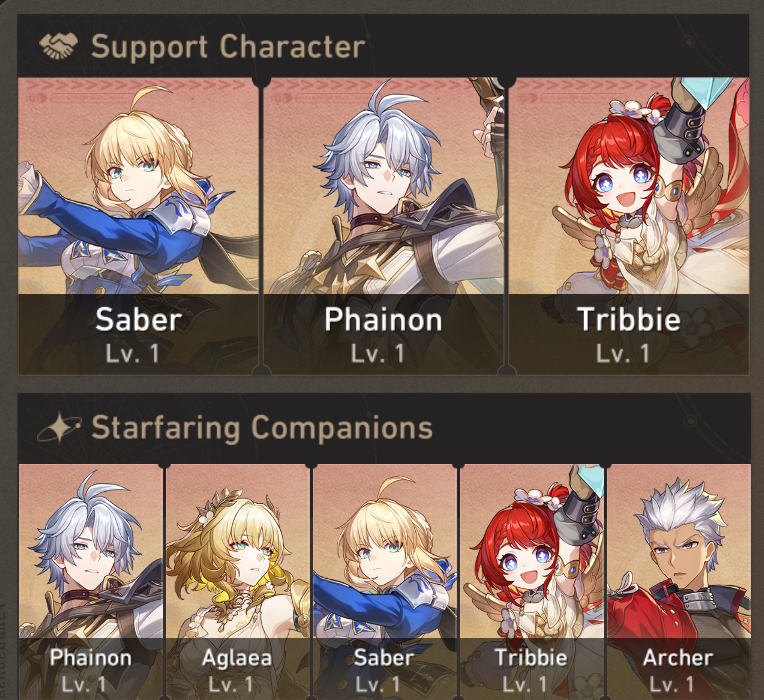
Task: Click the Lv. 1 text under support Tribbie
Action: click(623, 354)
